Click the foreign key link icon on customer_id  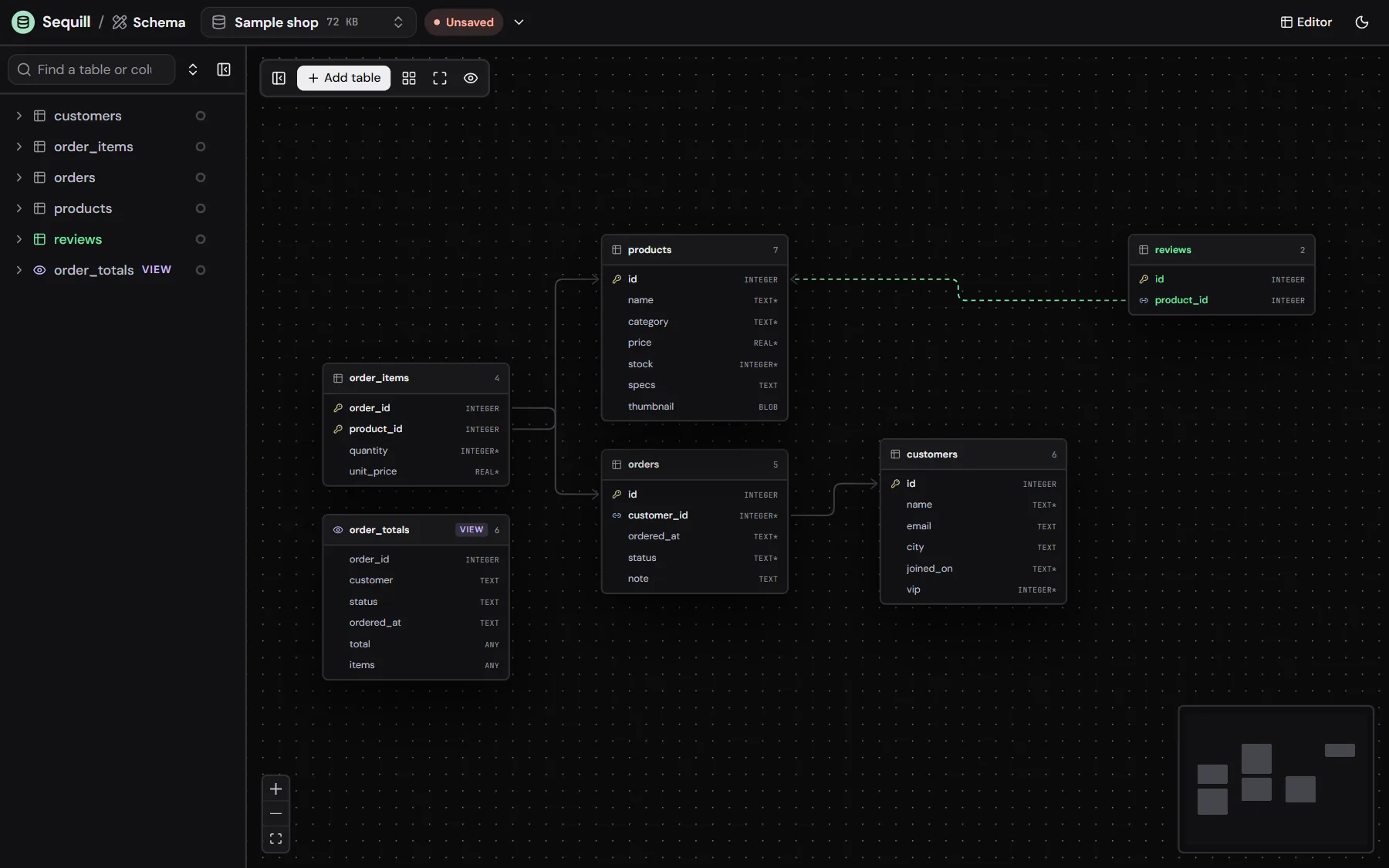[x=617, y=515]
